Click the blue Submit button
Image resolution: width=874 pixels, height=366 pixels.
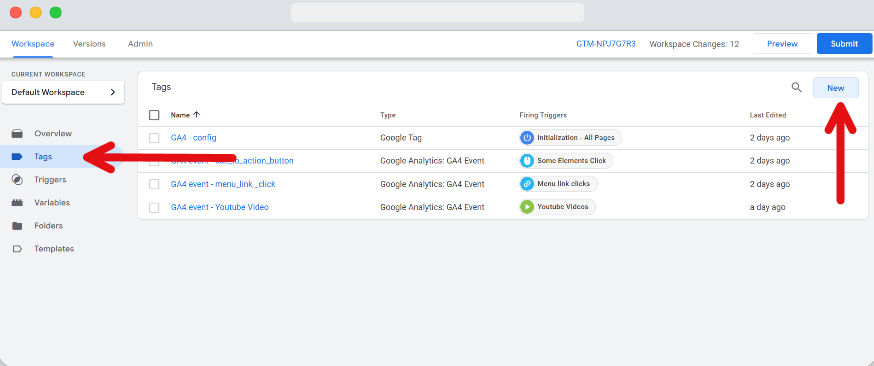pyautogui.click(x=844, y=43)
